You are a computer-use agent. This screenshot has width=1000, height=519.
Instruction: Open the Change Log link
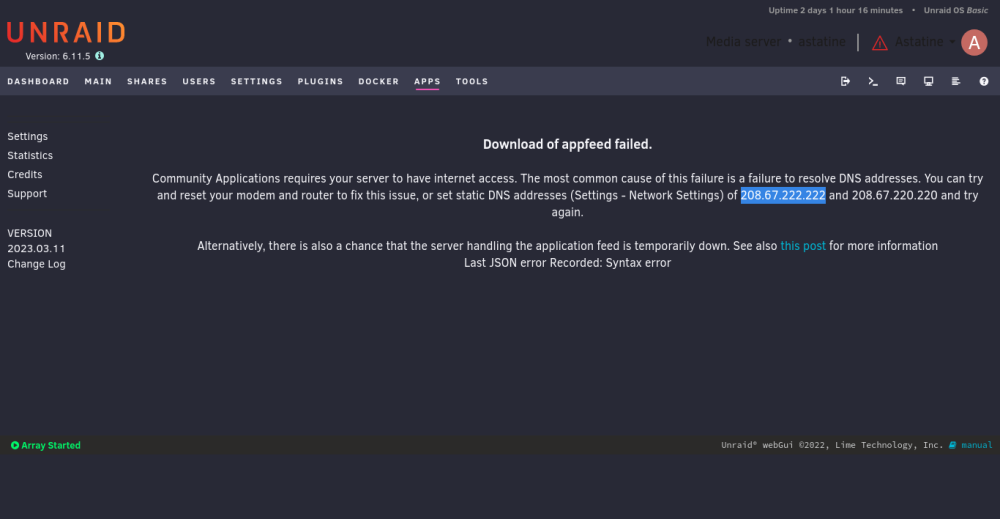(x=36, y=264)
